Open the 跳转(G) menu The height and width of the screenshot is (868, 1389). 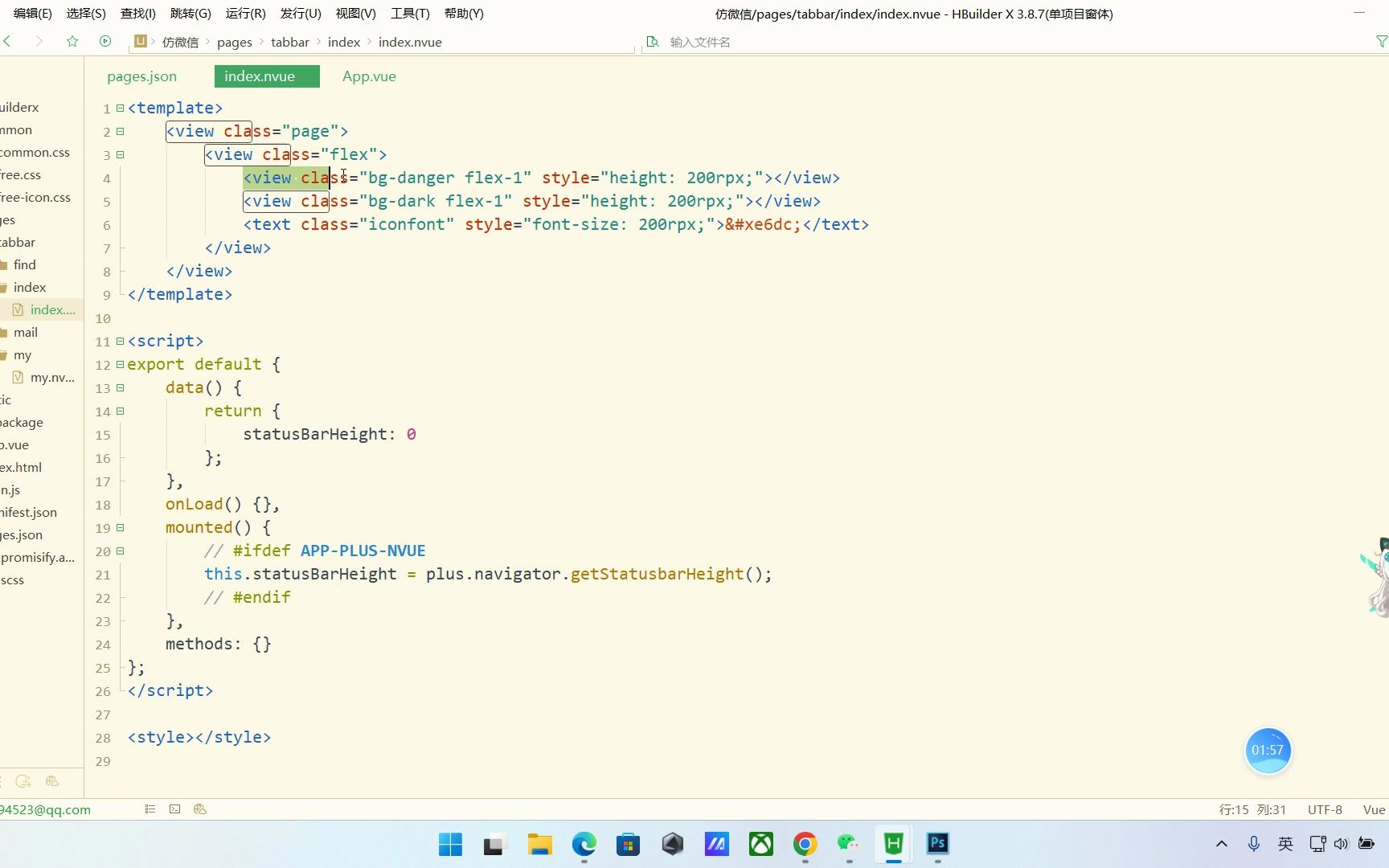click(x=191, y=14)
